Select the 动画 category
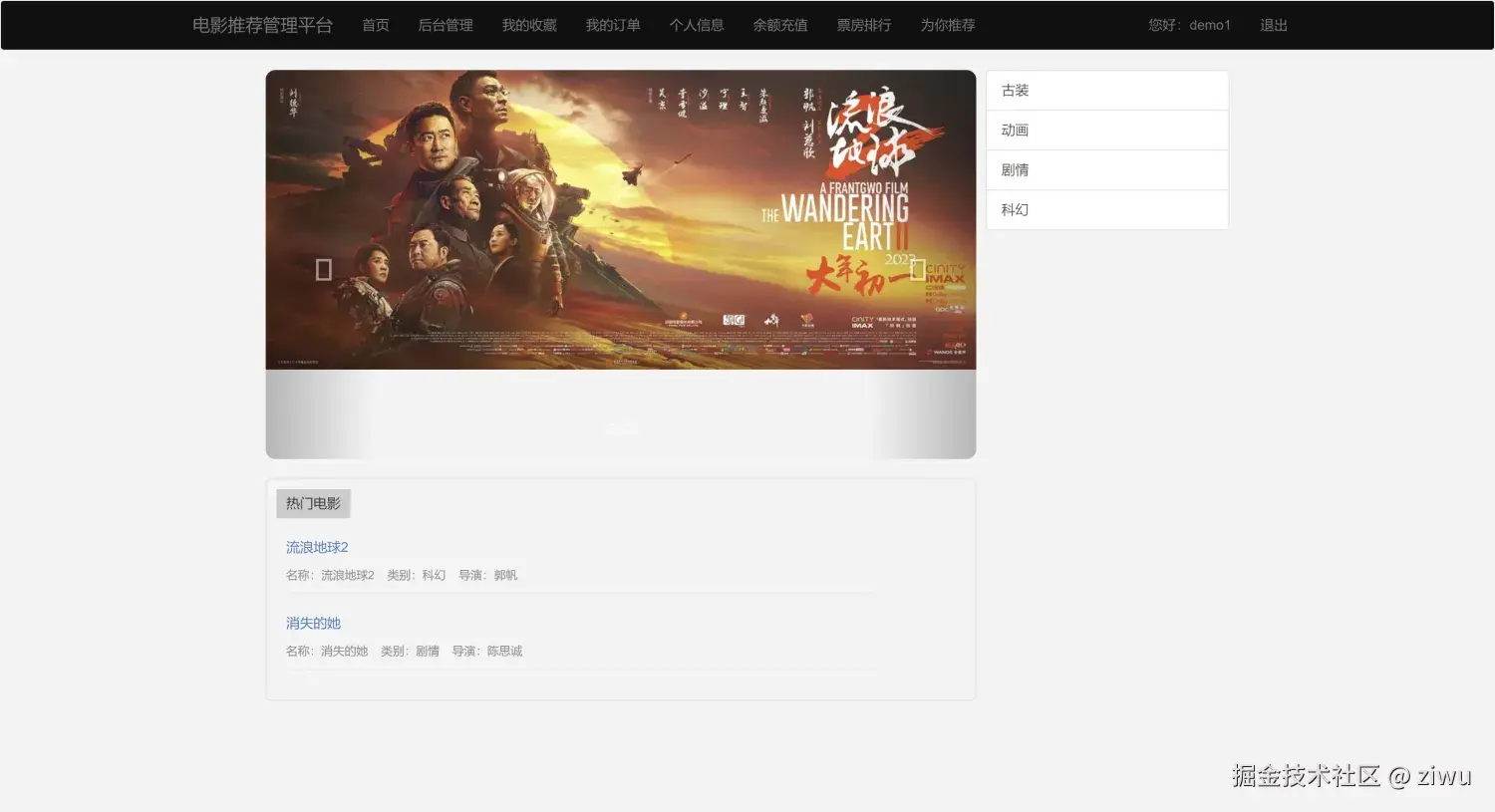1495x812 pixels. (1107, 131)
